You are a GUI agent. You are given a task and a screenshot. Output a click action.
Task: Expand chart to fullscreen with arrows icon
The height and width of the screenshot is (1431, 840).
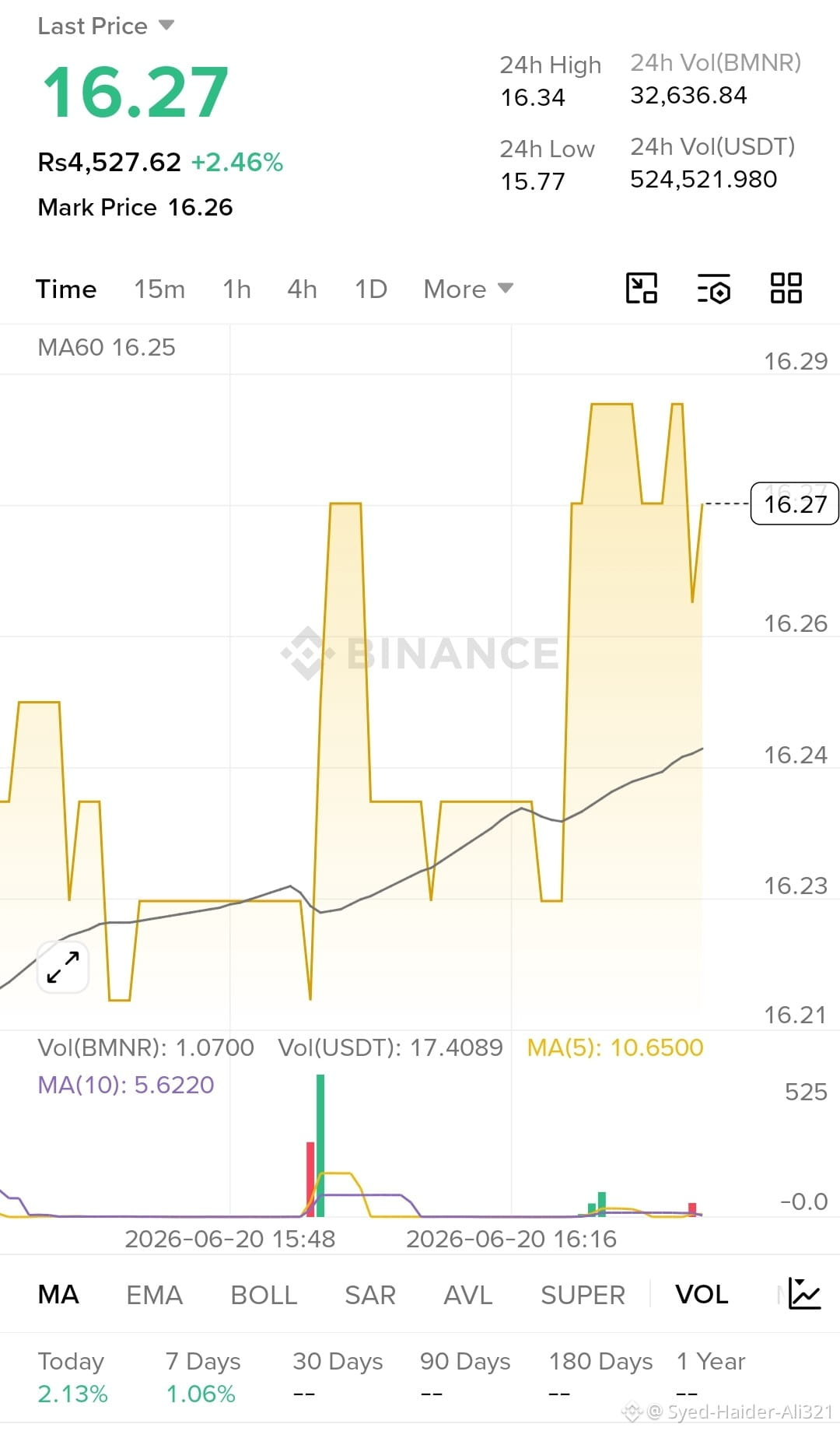[63, 966]
